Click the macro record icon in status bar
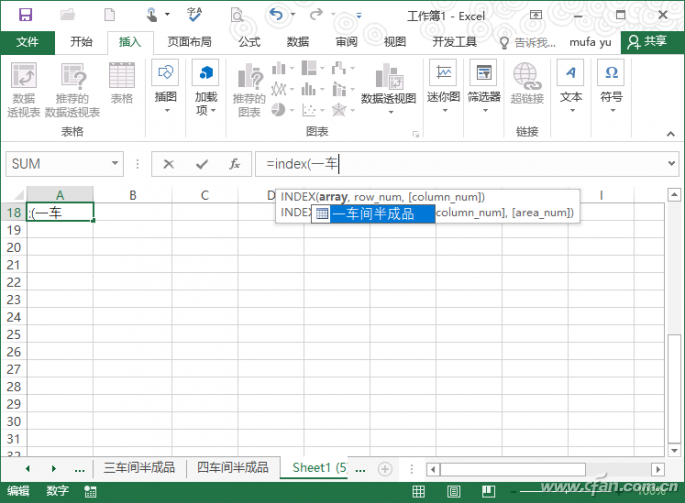Viewport: 685px width, 503px height. click(x=90, y=492)
